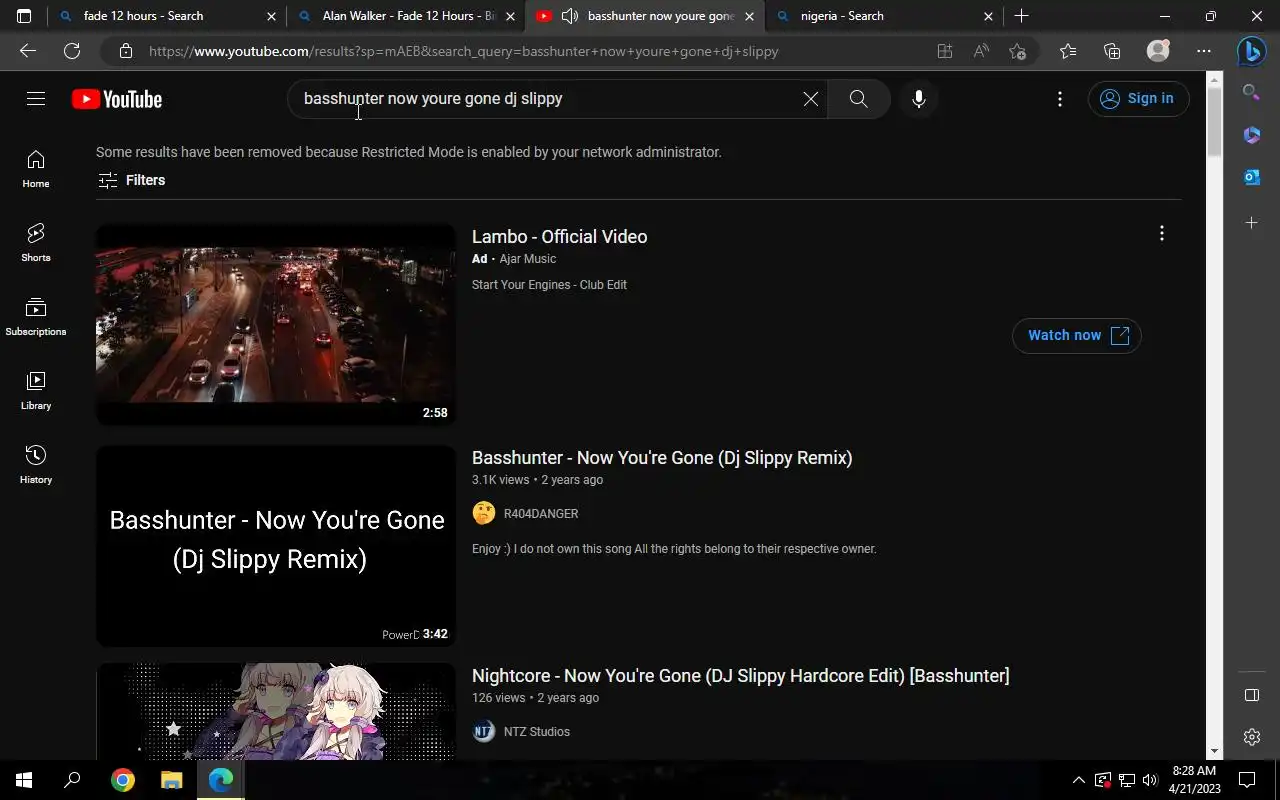Open Subscriptions in YouTube sidebar
The height and width of the screenshot is (800, 1280).
pos(36,317)
